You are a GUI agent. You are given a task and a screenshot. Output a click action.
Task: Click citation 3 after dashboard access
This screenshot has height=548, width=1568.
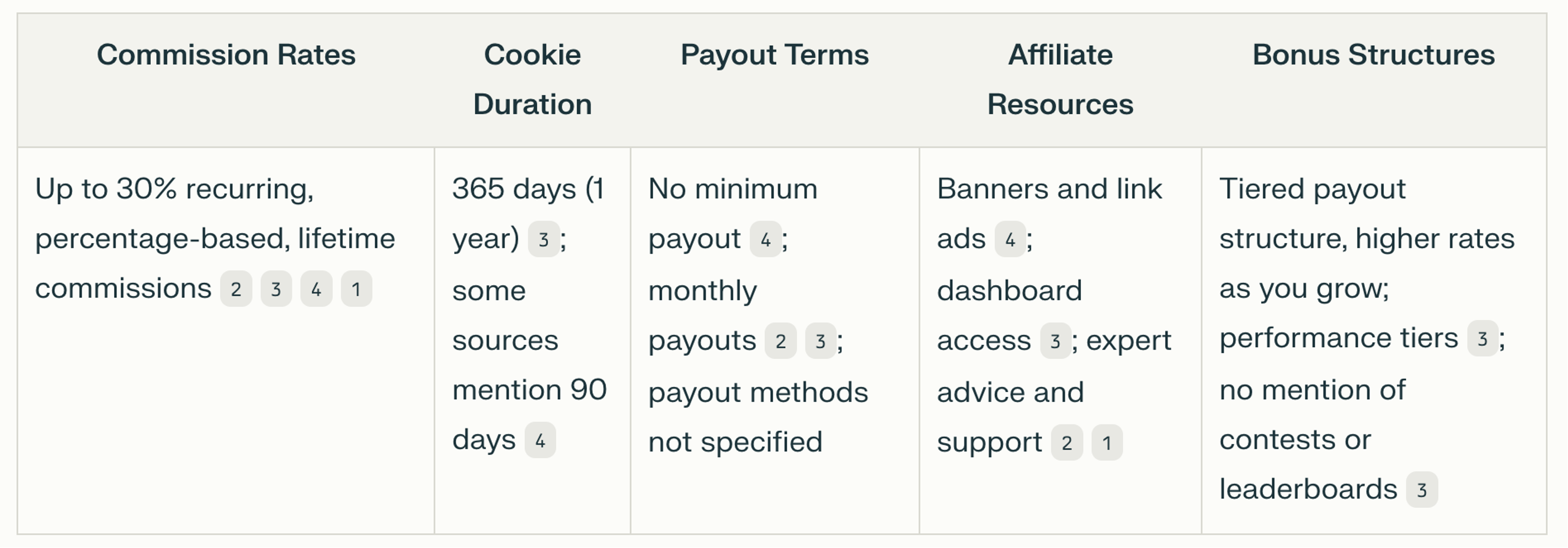click(x=1055, y=341)
